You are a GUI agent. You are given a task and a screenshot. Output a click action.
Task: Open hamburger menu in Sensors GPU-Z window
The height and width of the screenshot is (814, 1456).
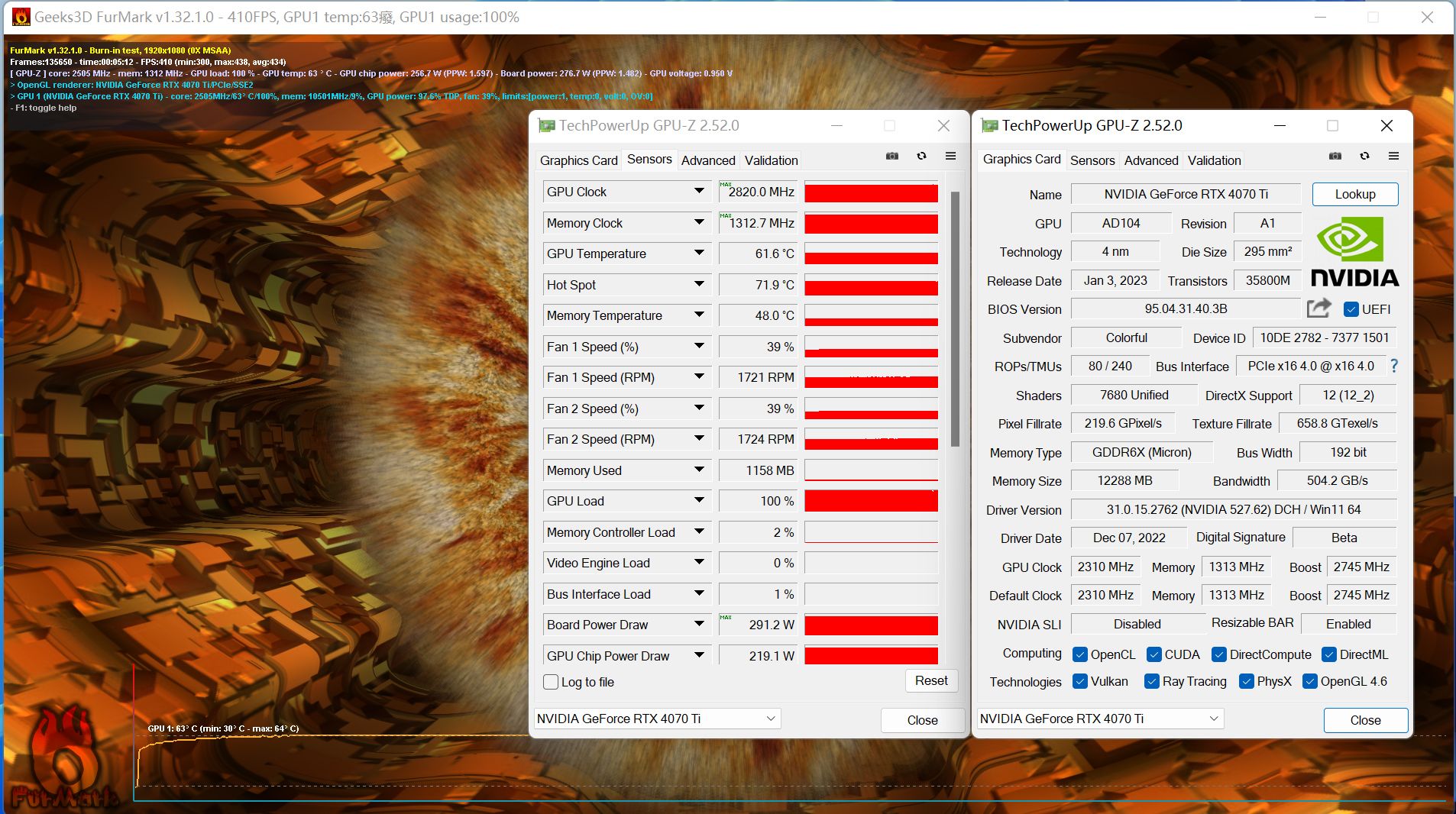click(x=950, y=156)
